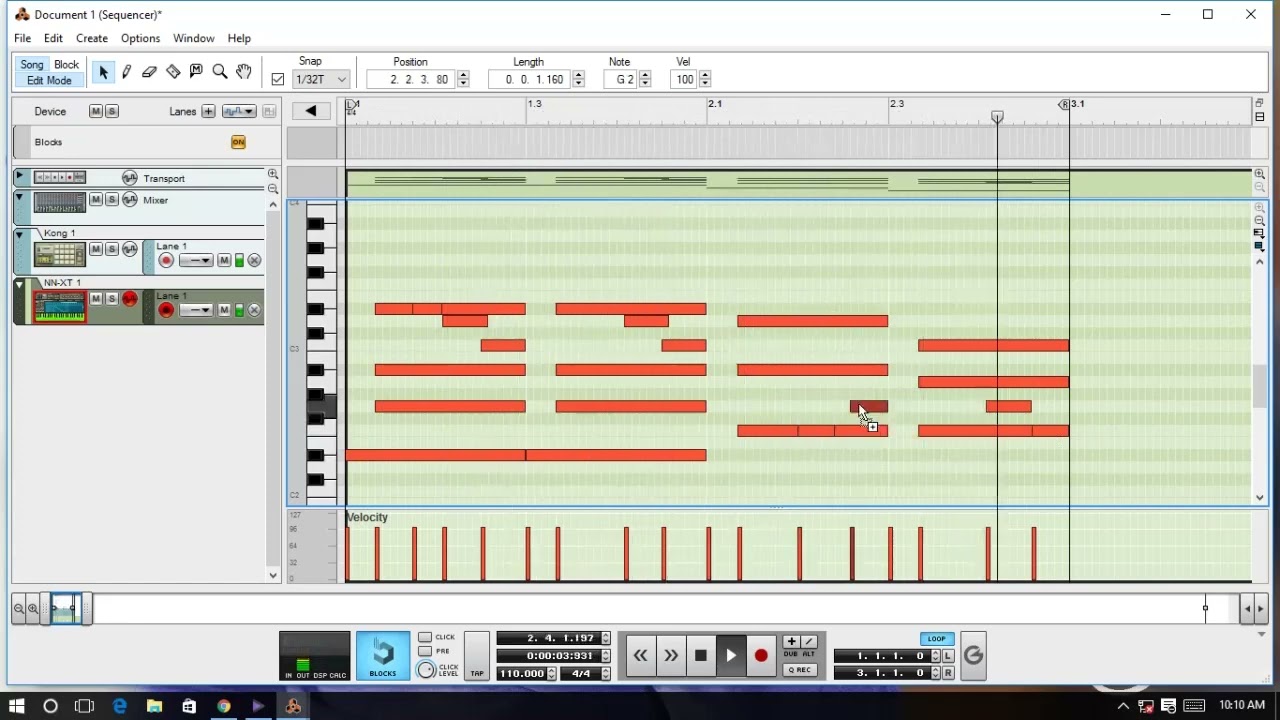The image size is (1280, 720).
Task: Click the Click Level knob
Action: [x=426, y=670]
